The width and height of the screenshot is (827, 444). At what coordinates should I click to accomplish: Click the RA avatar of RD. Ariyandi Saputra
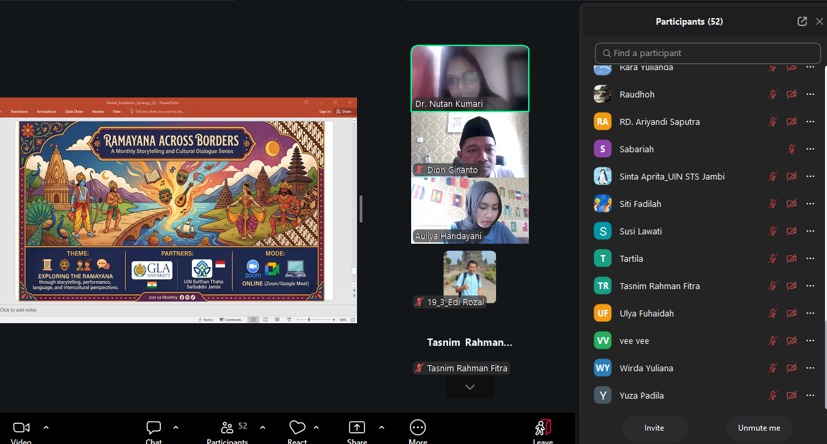(x=602, y=122)
